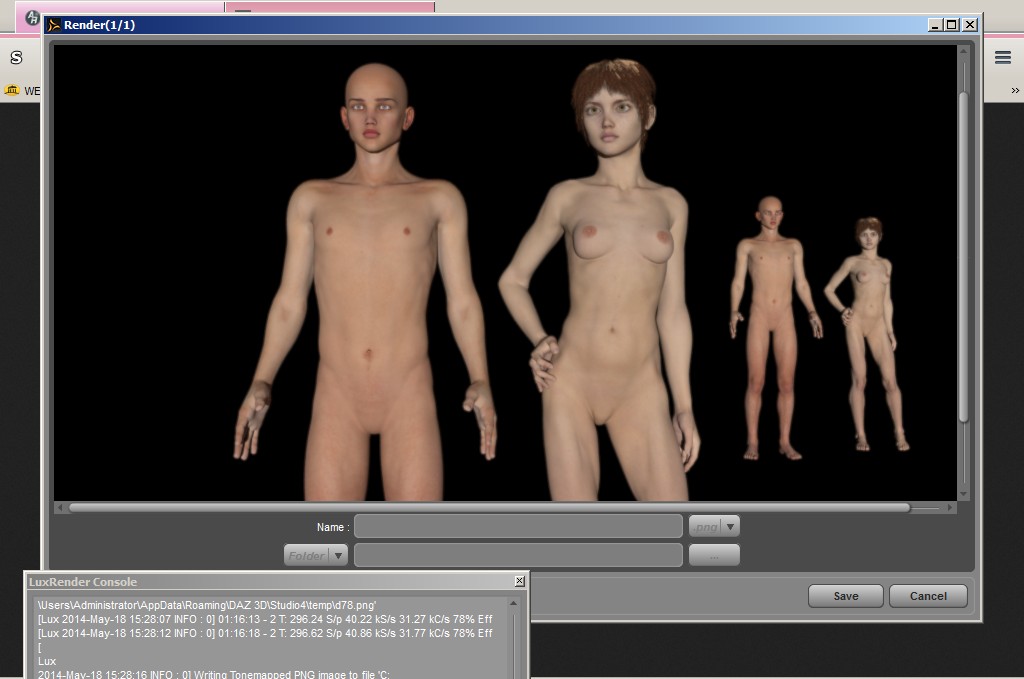This screenshot has width=1024, height=679.
Task: Click the render view vertical scrollbar thumb
Action: click(963, 257)
